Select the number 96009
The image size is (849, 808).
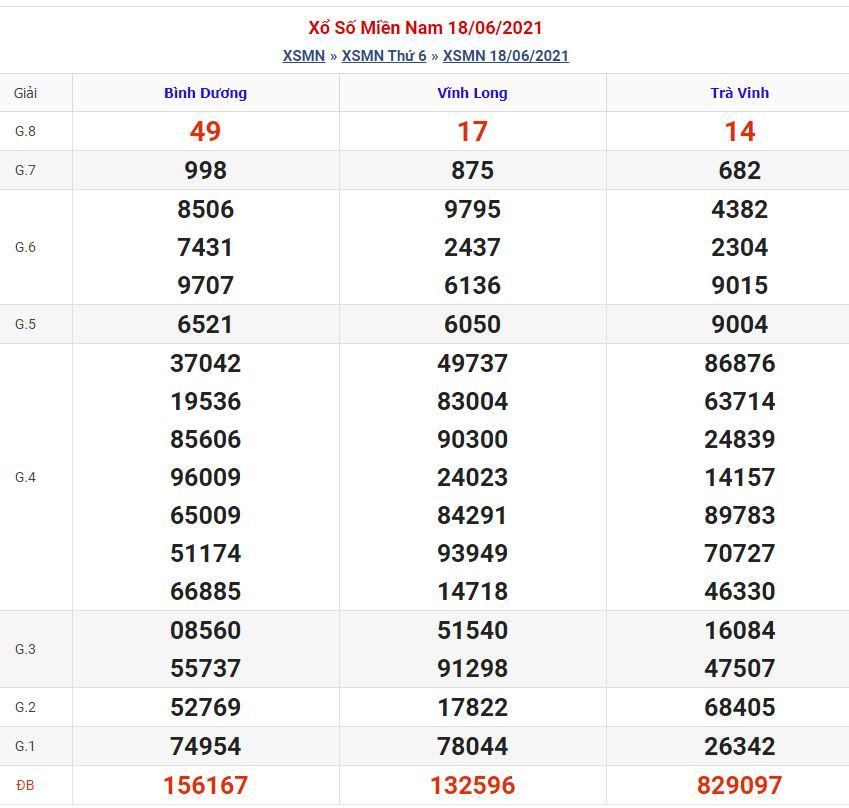click(205, 477)
